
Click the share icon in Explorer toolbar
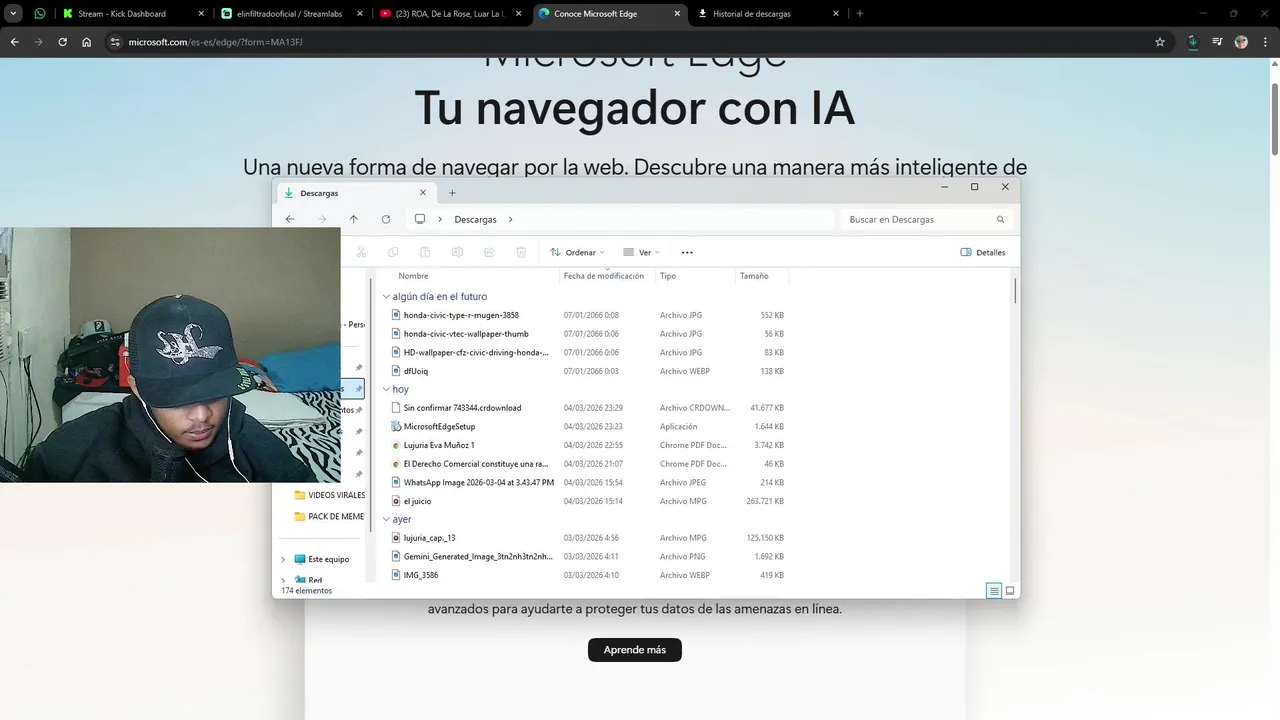489,252
